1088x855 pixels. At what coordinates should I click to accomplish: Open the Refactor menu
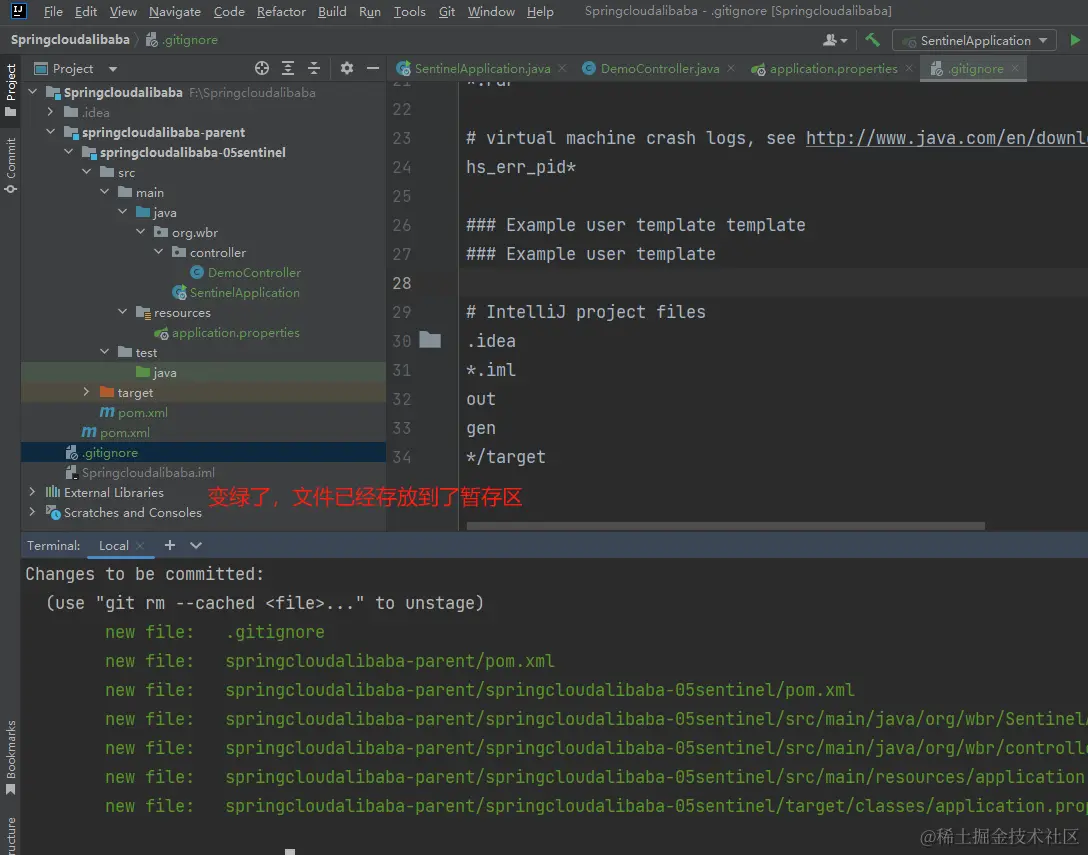(281, 11)
